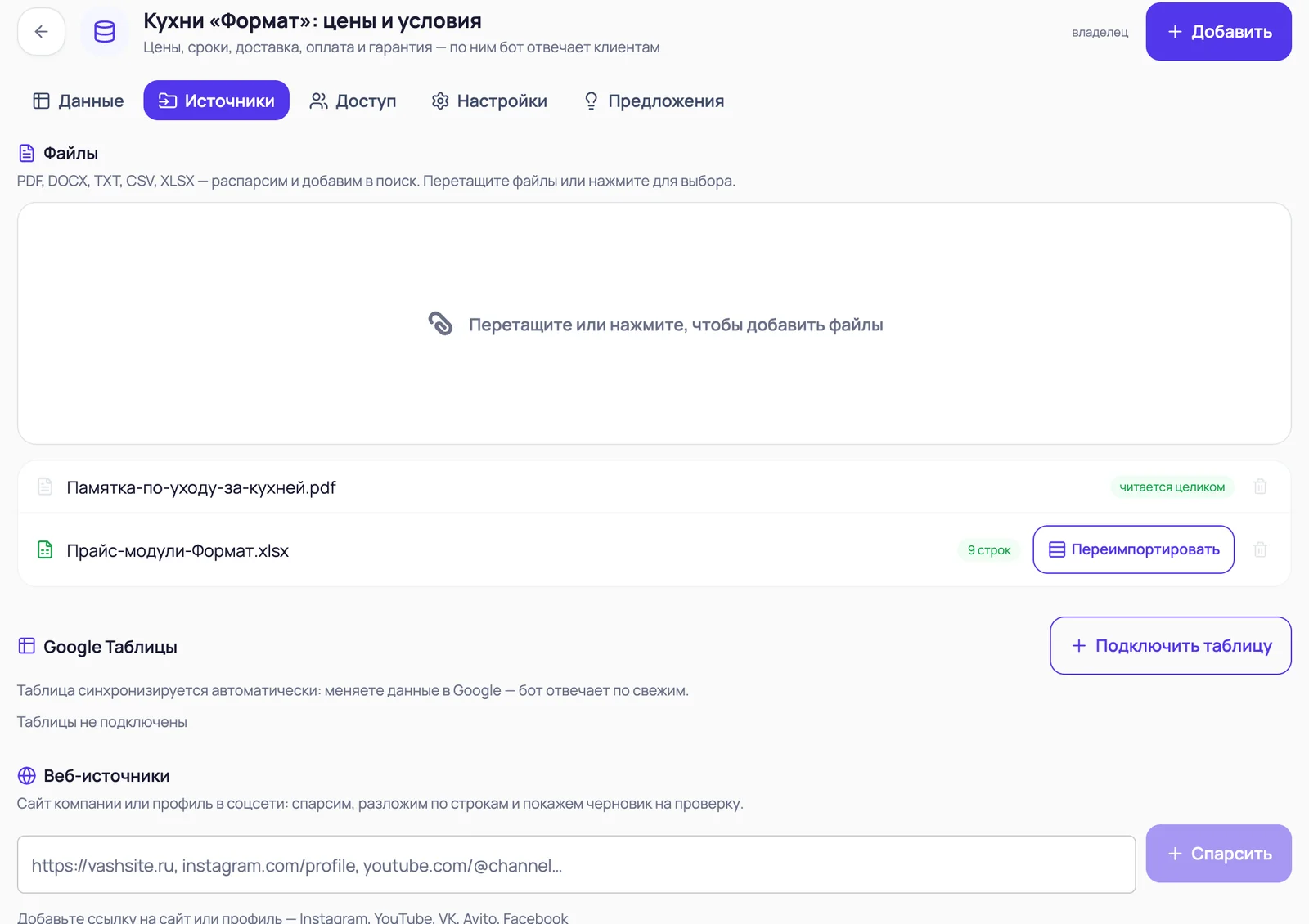Click the 'читается целиком' status badge
The height and width of the screenshot is (924, 1309).
(x=1172, y=487)
